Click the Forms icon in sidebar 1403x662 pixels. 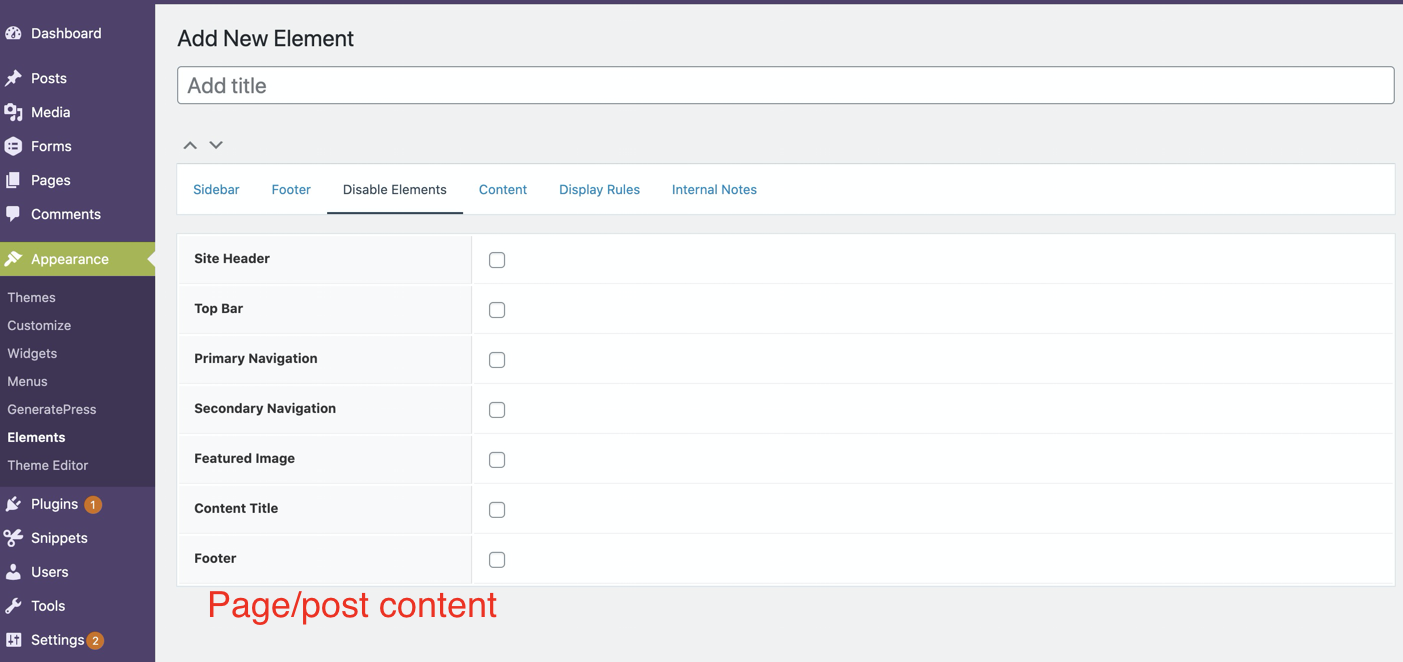(x=14, y=146)
